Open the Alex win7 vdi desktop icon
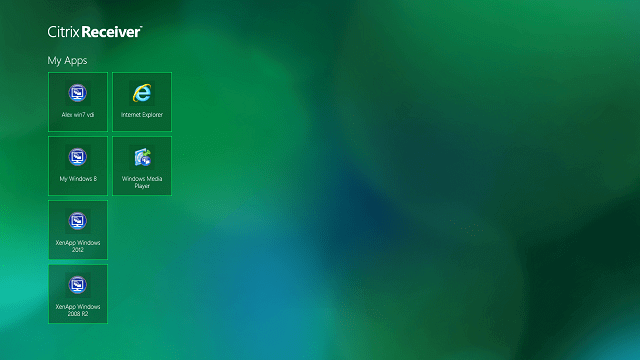Image resolution: width=640 pixels, height=360 pixels. tap(78, 93)
